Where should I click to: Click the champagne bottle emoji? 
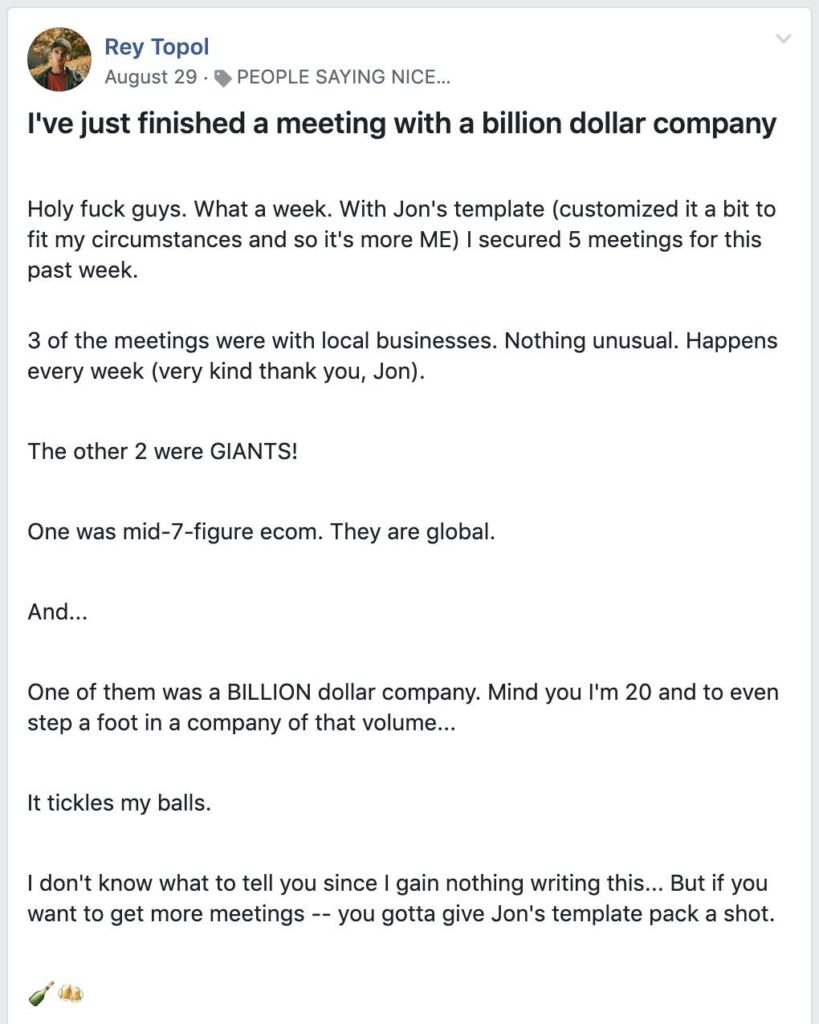pyautogui.click(x=41, y=995)
